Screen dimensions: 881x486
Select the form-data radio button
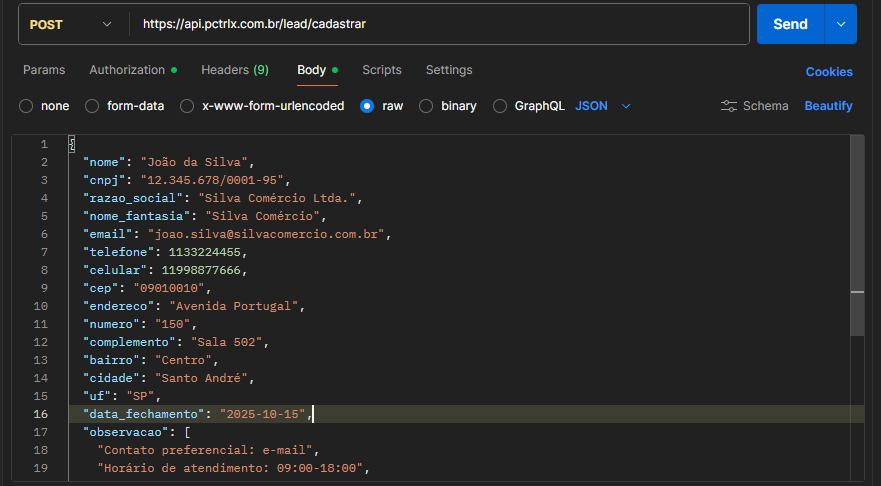(92, 106)
